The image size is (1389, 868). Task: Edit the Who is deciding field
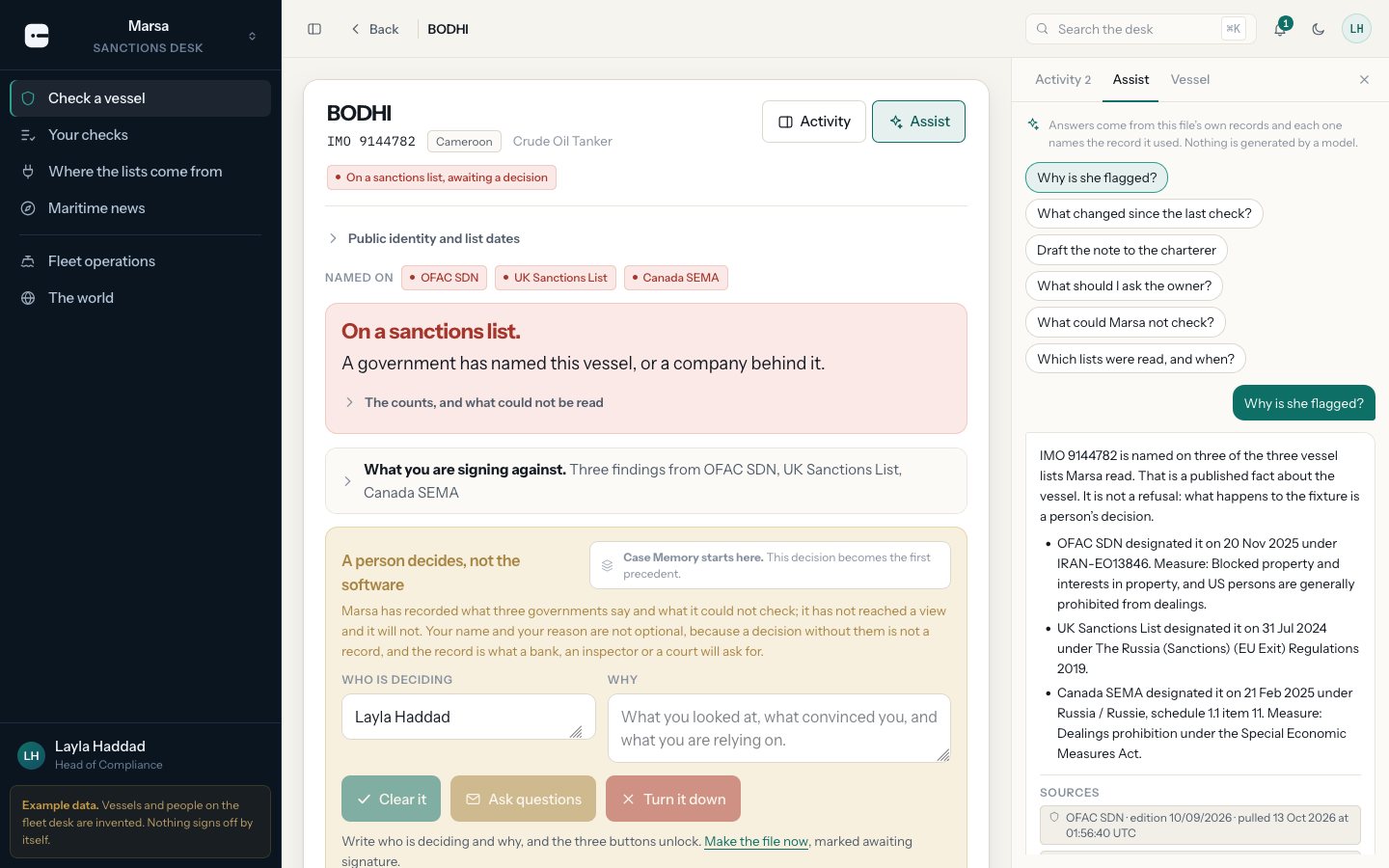[x=469, y=717]
